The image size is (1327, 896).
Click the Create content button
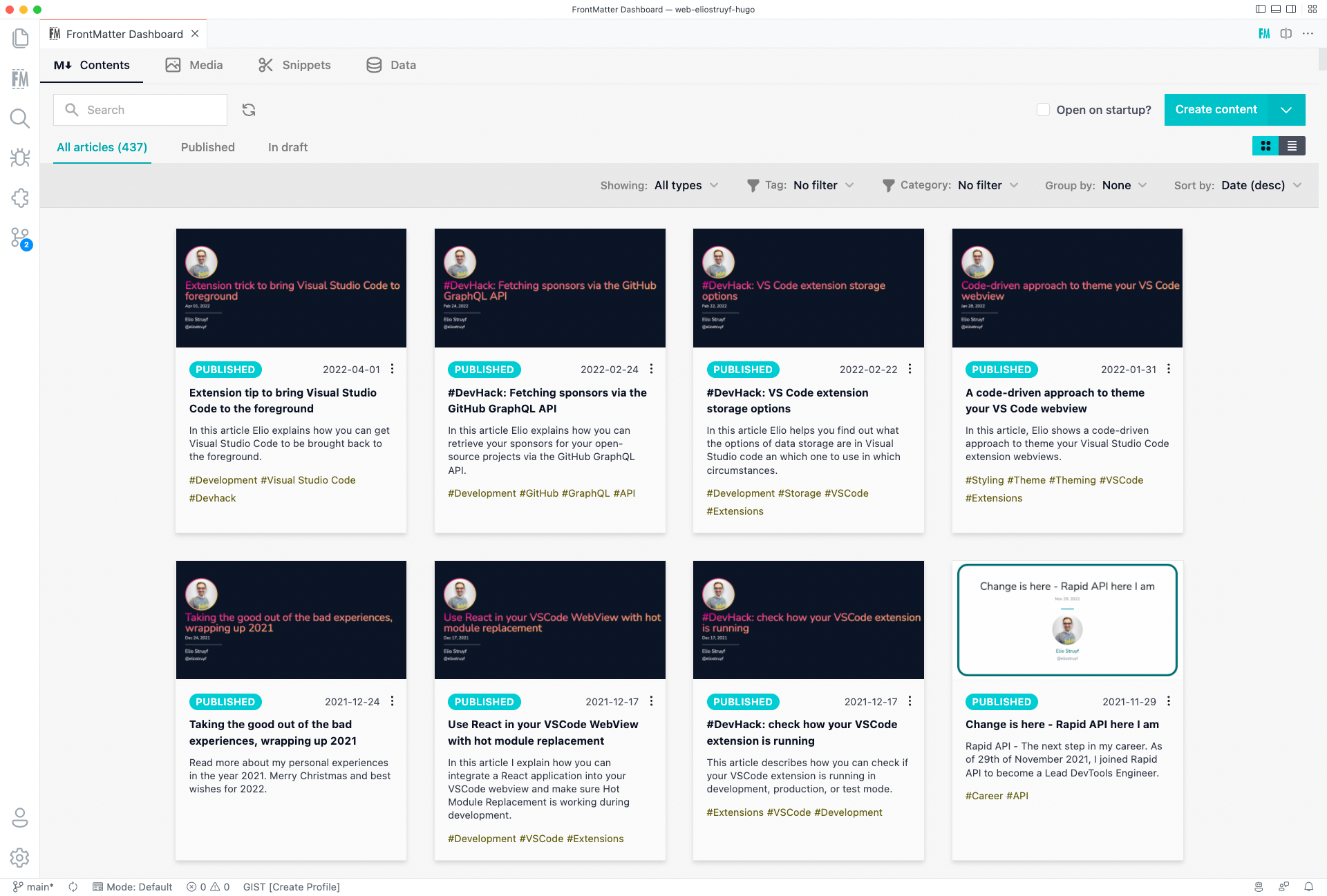1216,109
